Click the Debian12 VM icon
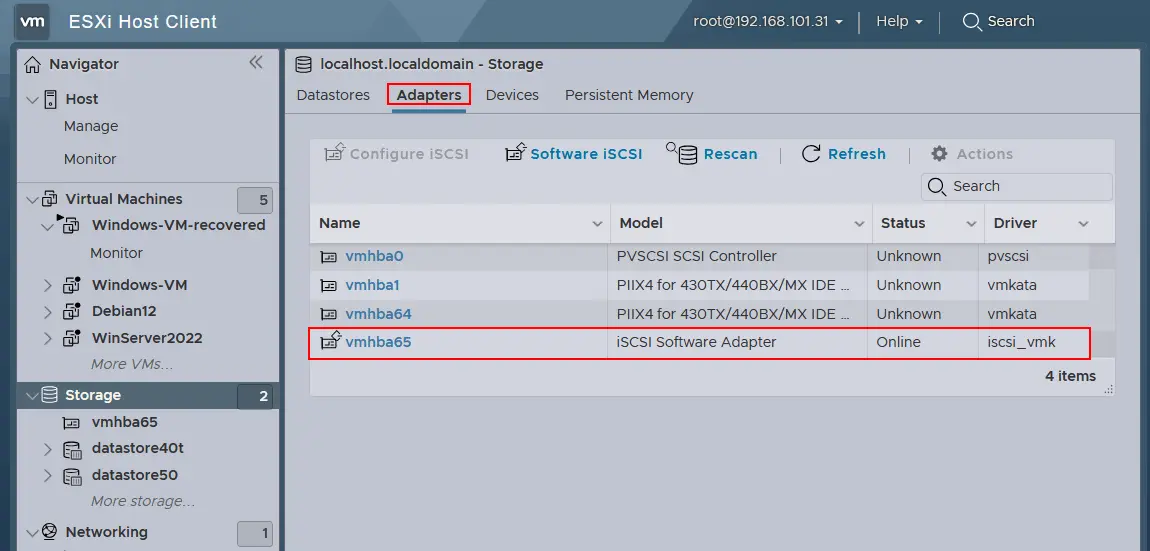The height and width of the screenshot is (551, 1150). pos(71,311)
